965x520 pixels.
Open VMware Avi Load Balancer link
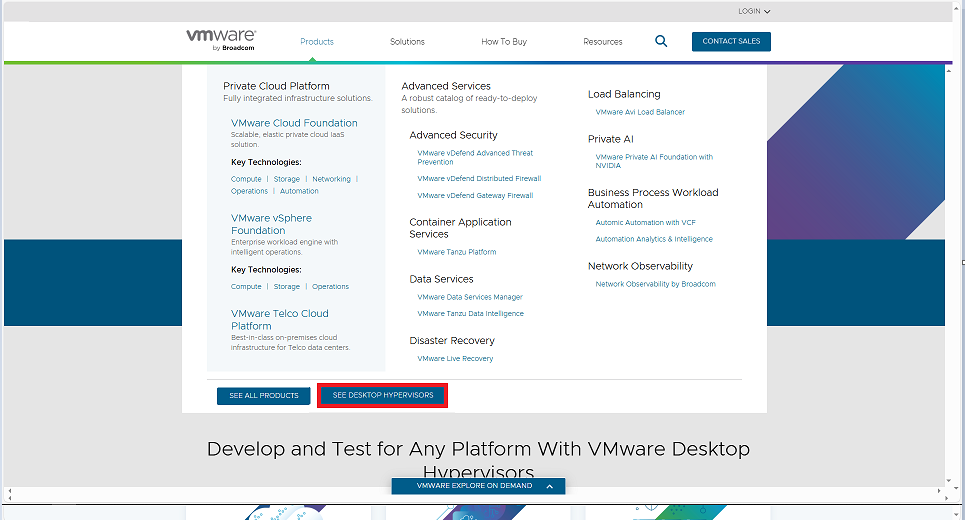(x=640, y=112)
